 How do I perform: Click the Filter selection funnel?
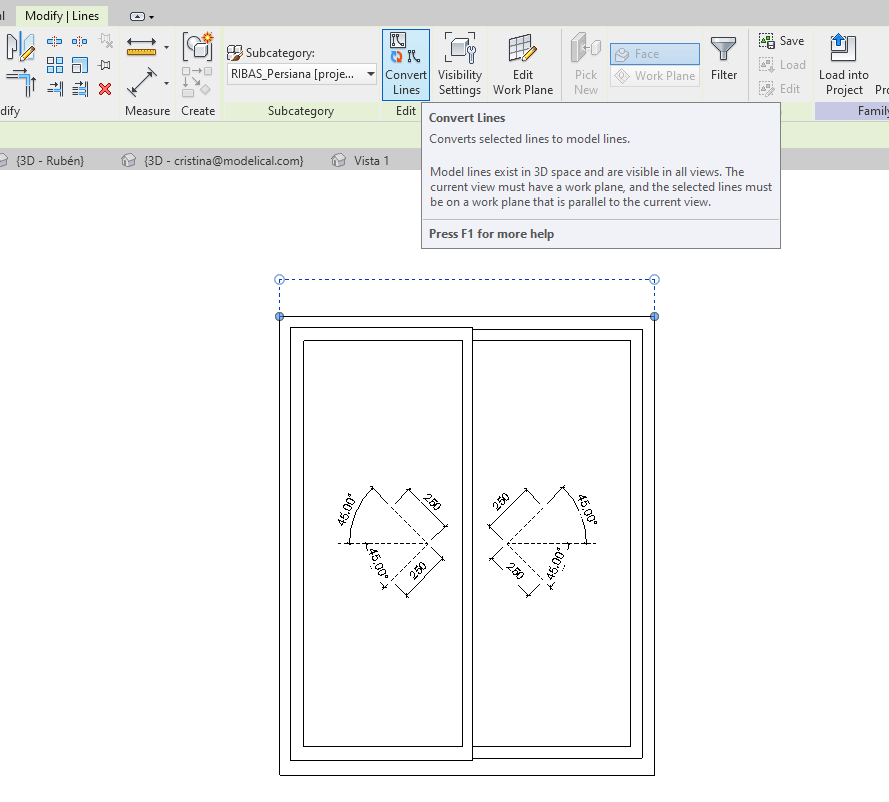point(723,58)
